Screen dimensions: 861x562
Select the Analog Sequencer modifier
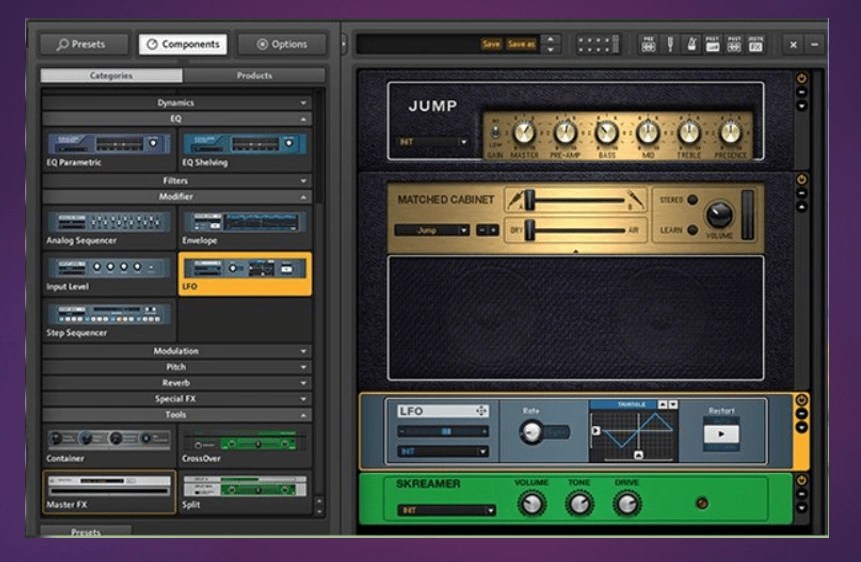point(109,227)
